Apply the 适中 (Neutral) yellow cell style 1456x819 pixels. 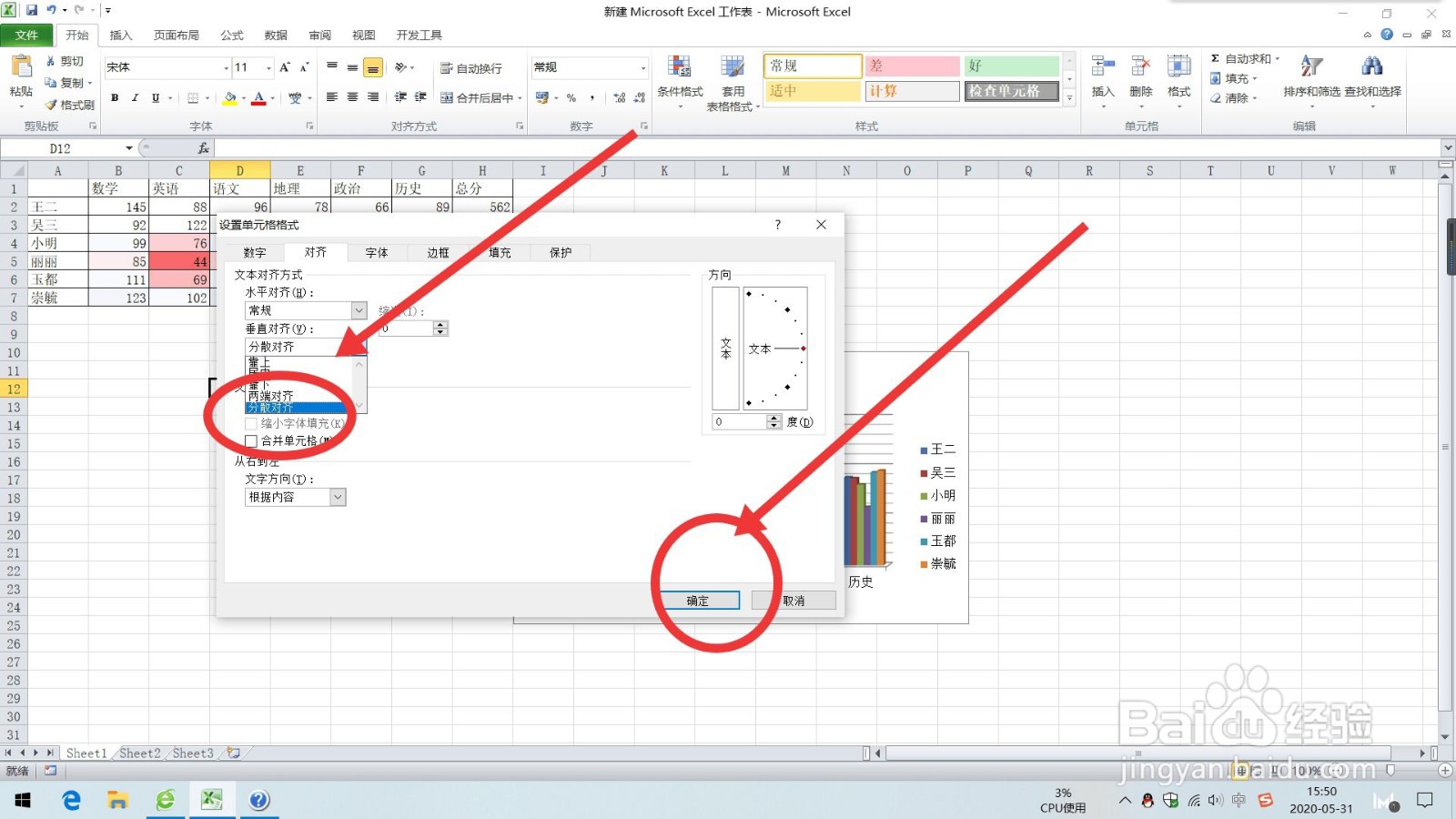pyautogui.click(x=813, y=91)
